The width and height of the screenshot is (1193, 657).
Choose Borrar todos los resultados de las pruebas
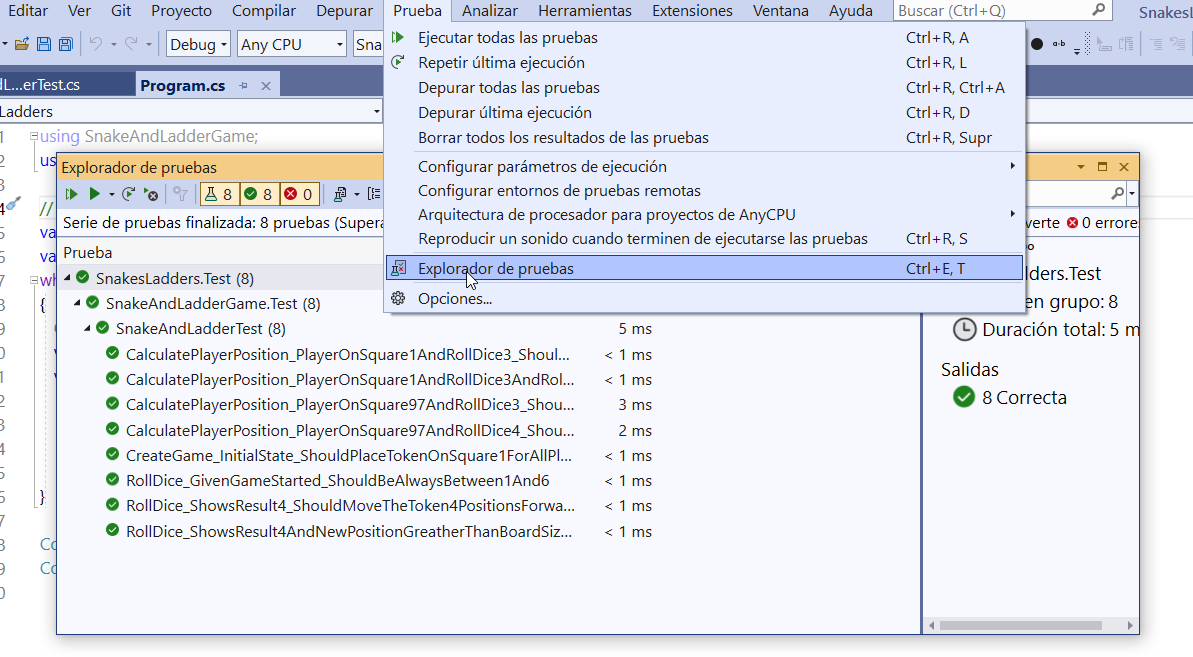click(x=704, y=138)
